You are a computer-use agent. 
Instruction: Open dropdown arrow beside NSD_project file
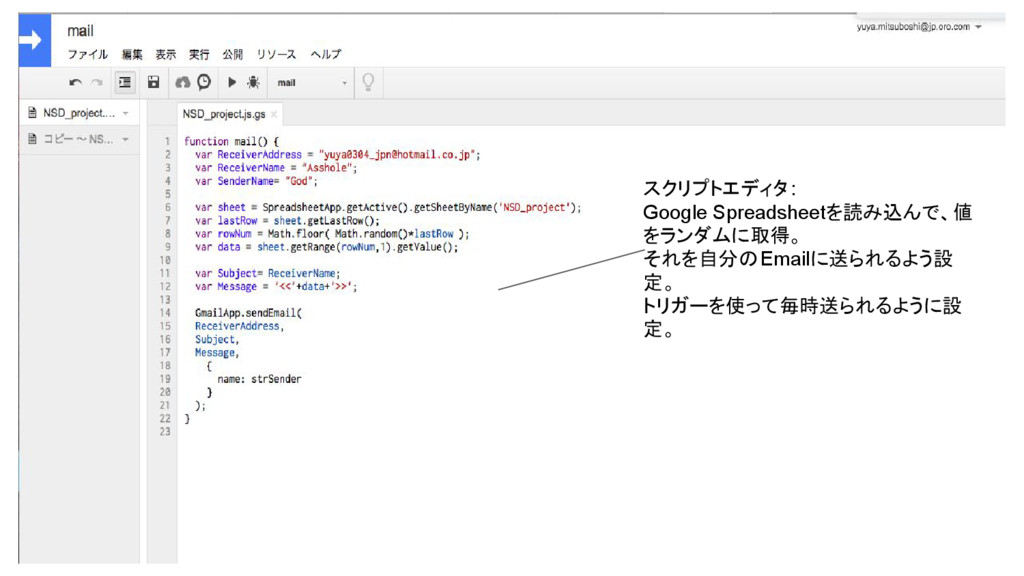125,114
